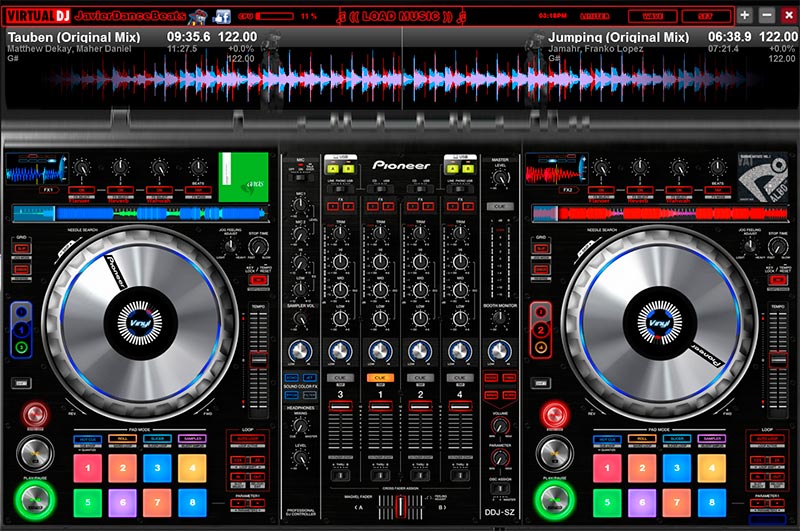Trigger left deck pad 7
800x531 pixels.
157,502
